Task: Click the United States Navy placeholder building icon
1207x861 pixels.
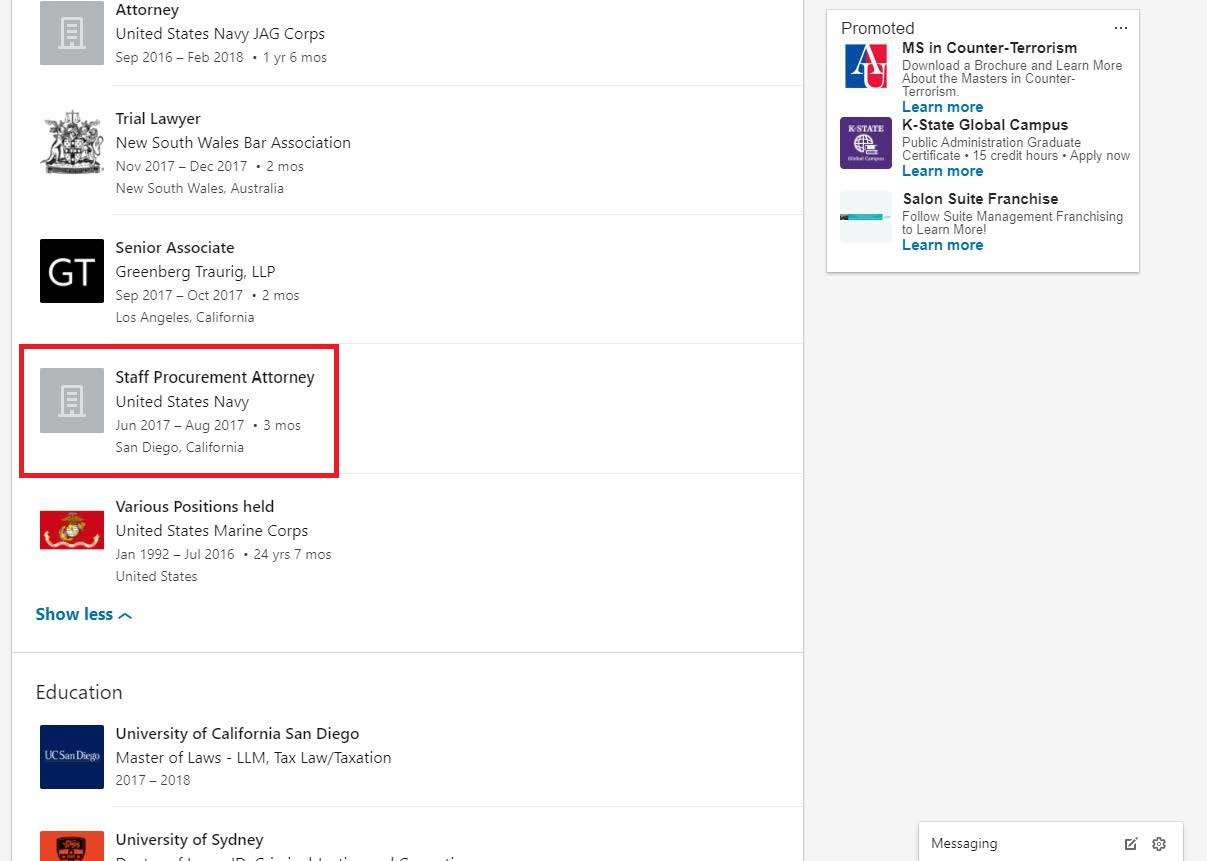Action: pos(72,401)
